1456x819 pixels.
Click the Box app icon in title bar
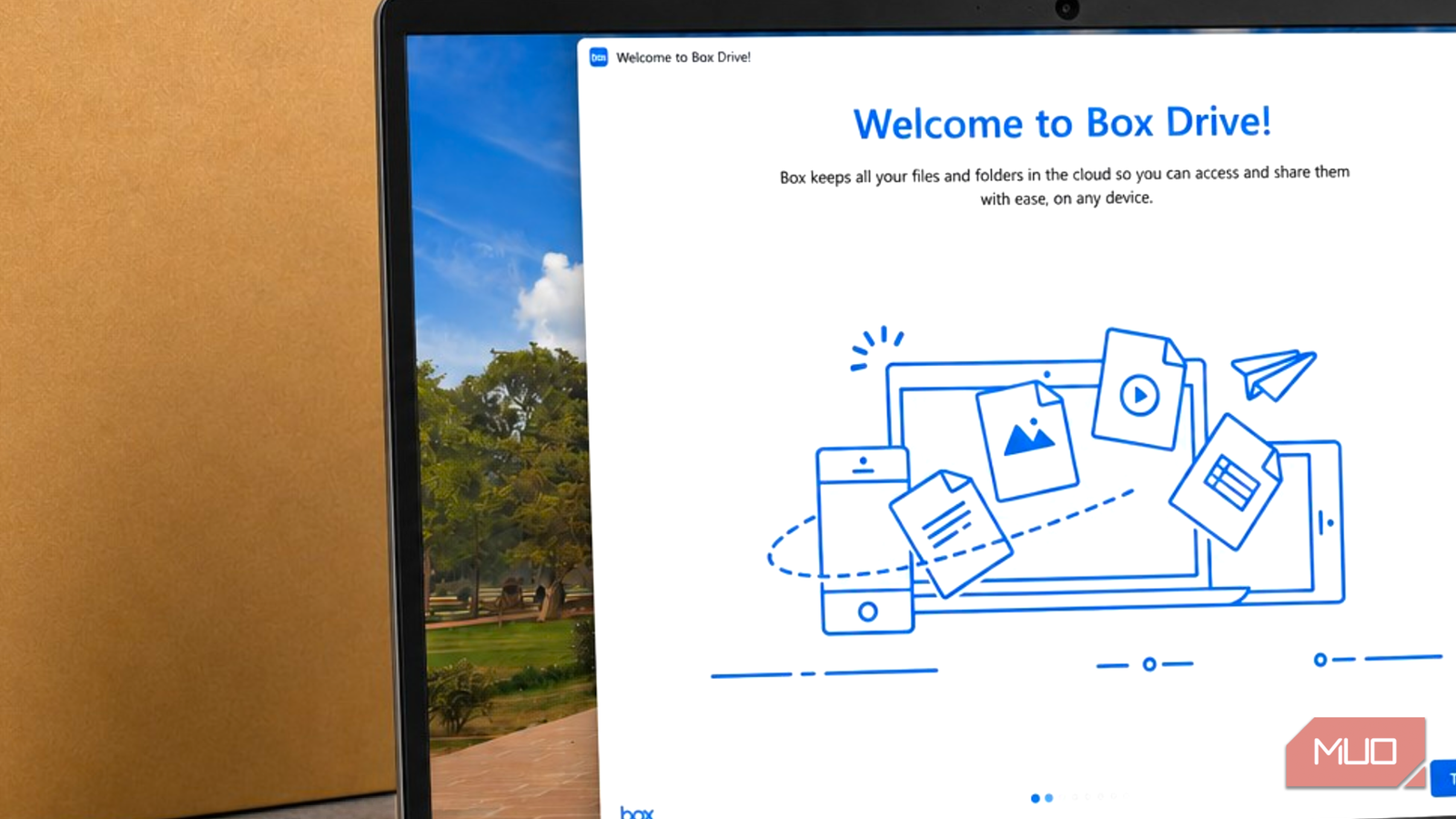coord(598,57)
